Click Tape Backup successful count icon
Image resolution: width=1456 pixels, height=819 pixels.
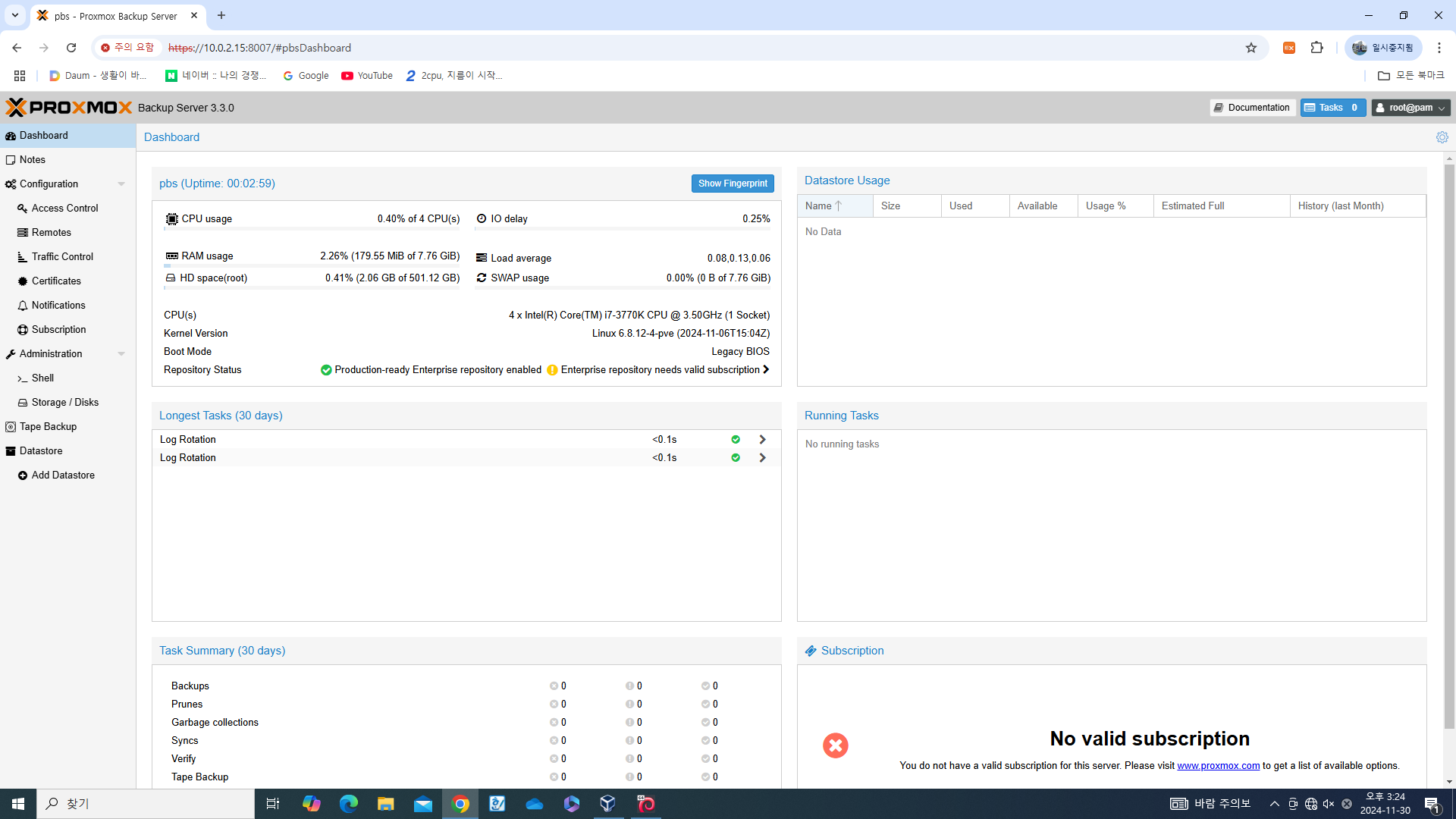(705, 777)
